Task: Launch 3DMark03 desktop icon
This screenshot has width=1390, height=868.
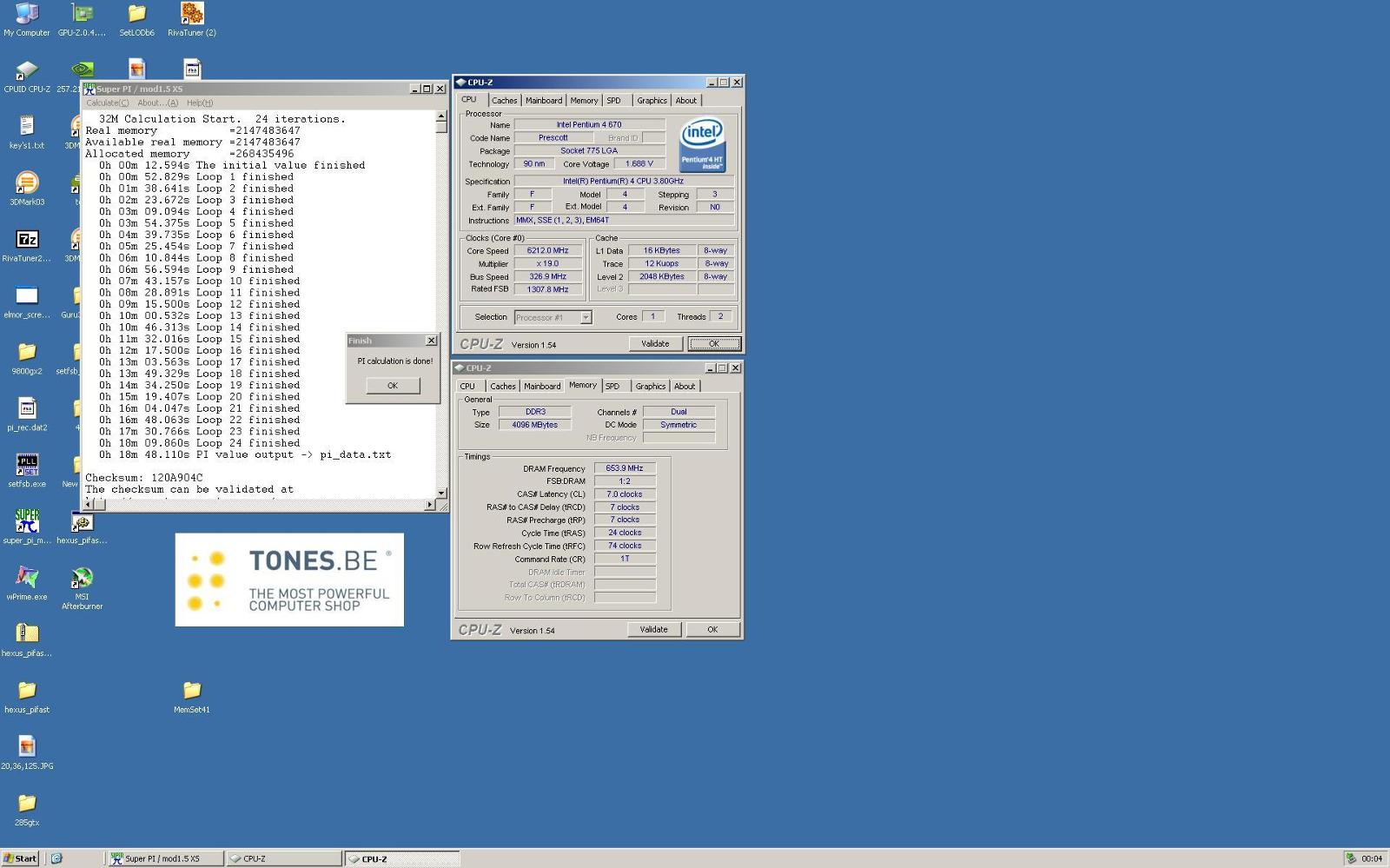Action: 27,189
